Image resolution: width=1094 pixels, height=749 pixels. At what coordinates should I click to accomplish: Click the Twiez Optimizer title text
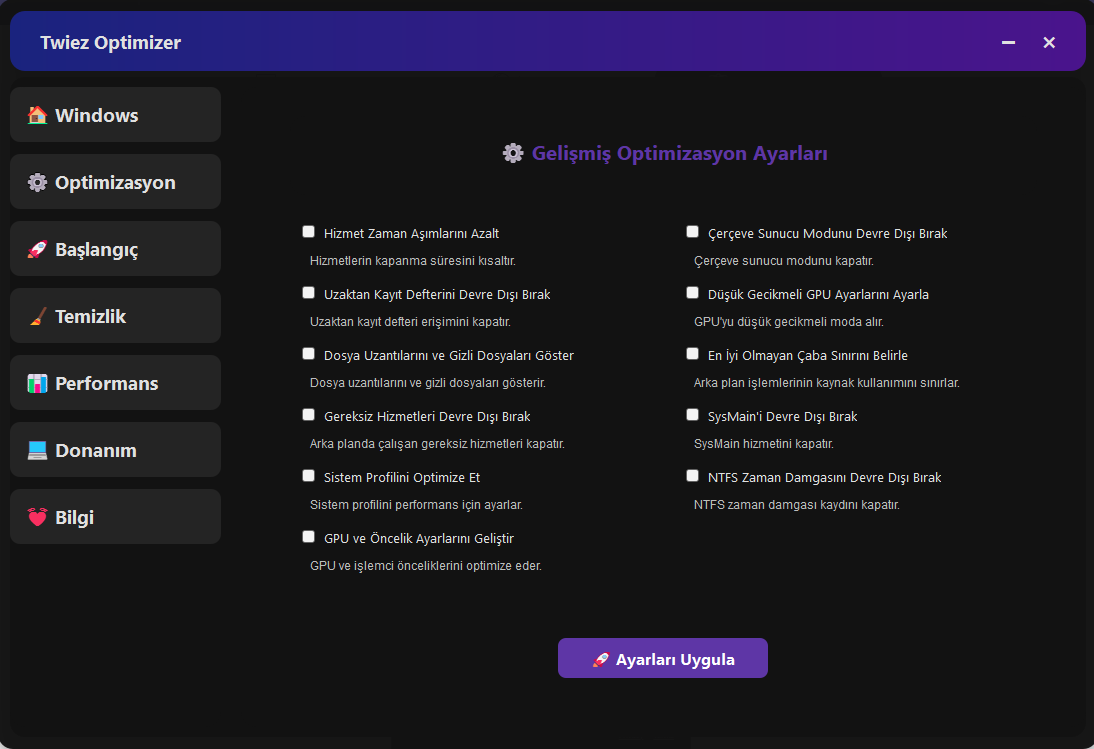(110, 43)
